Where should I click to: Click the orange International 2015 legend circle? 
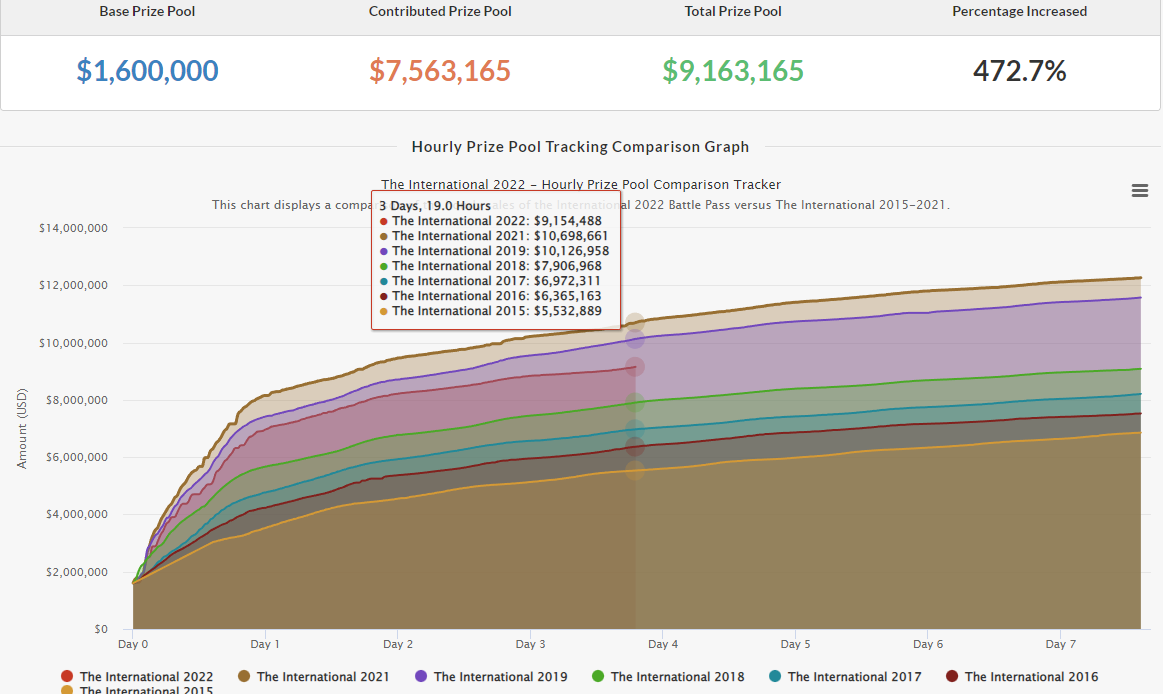click(x=67, y=690)
